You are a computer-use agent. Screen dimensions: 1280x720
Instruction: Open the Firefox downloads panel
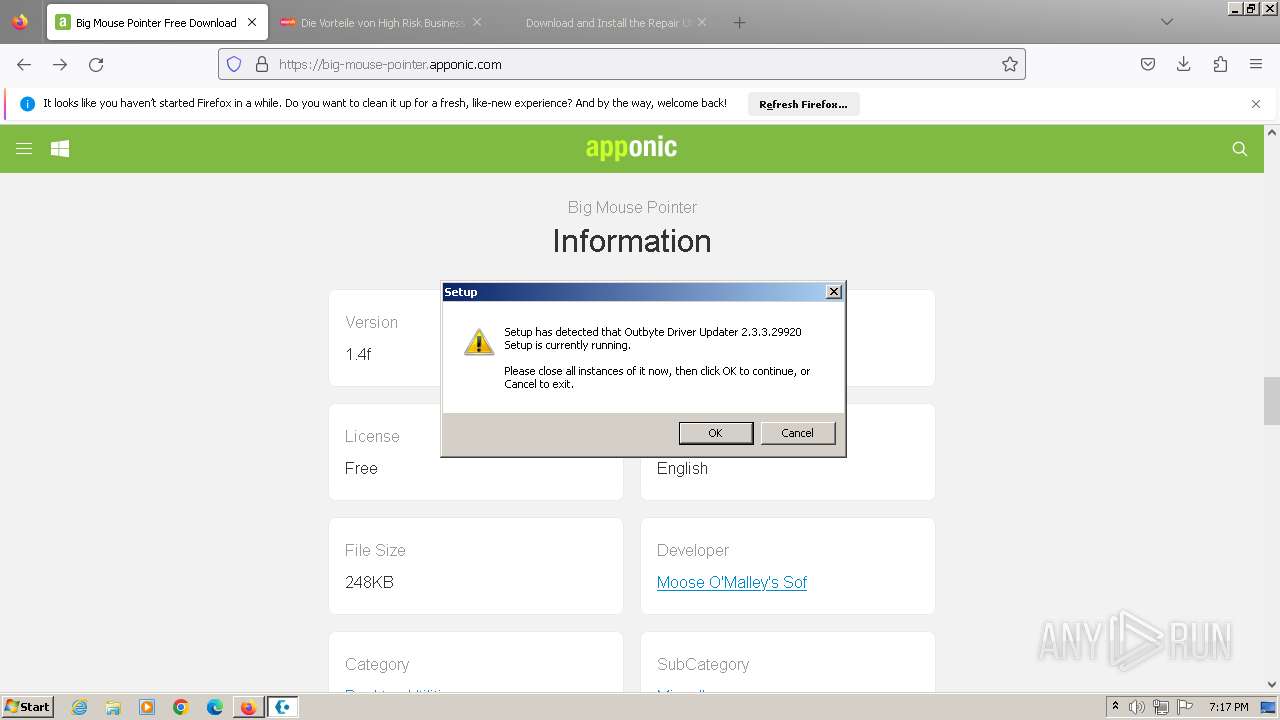coord(1184,64)
